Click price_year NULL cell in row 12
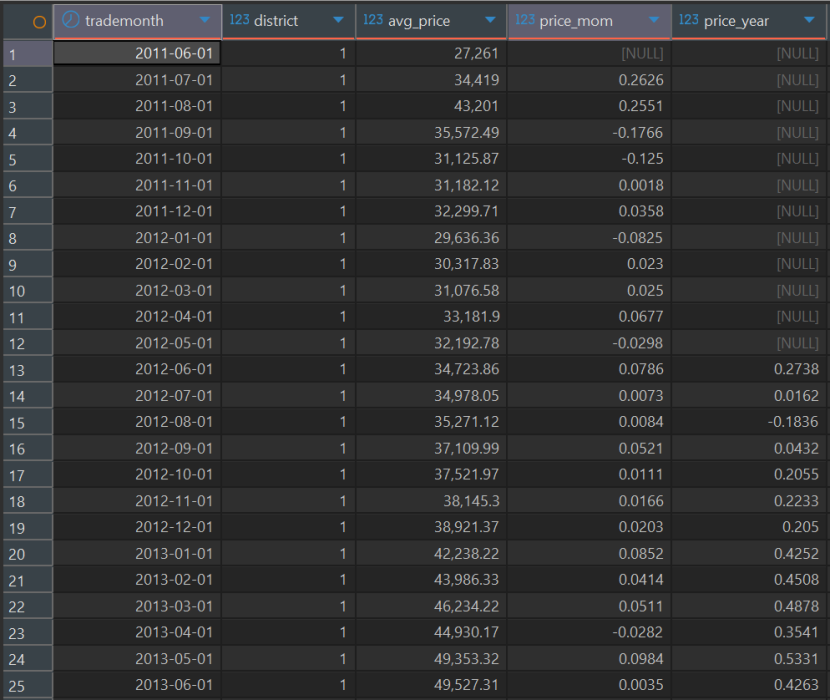This screenshot has width=830, height=700. coord(749,343)
